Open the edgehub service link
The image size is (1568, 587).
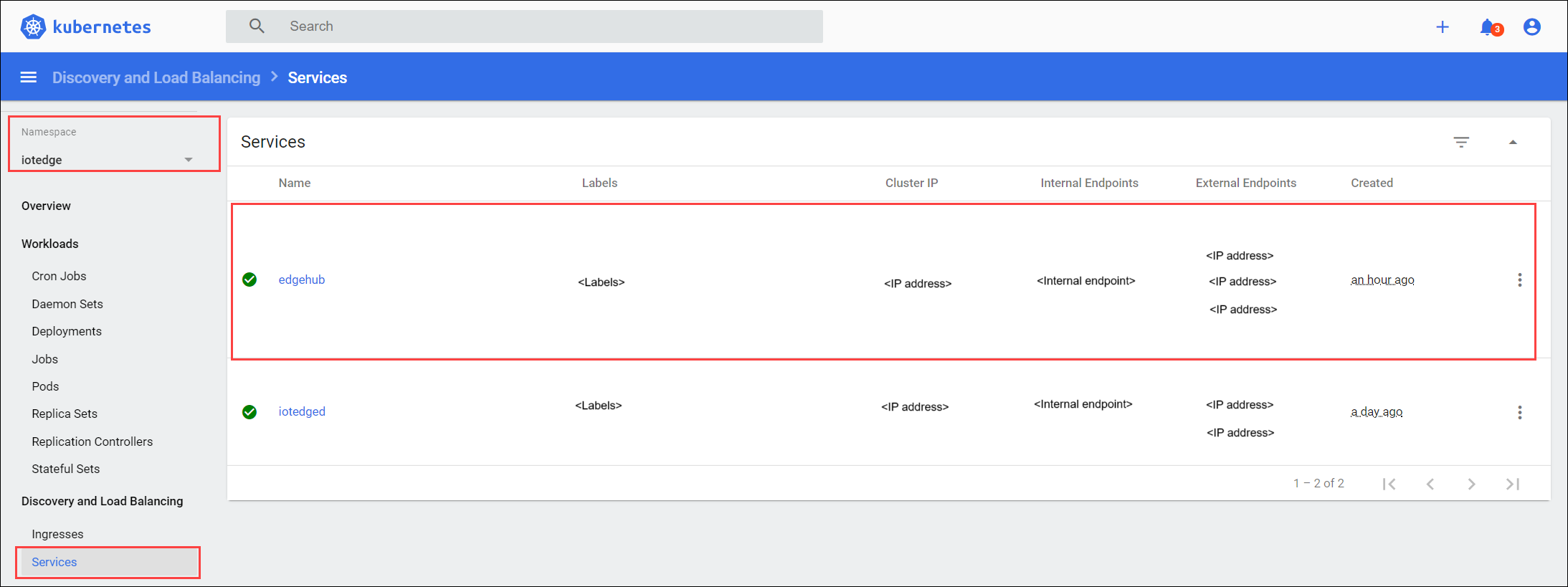click(x=302, y=280)
